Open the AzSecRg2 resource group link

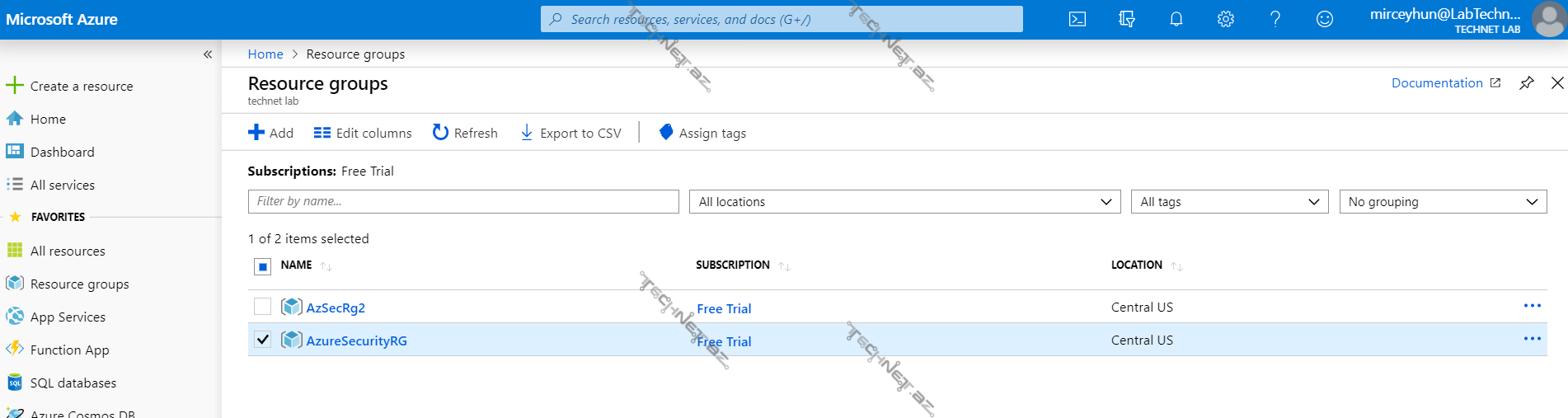click(x=336, y=308)
